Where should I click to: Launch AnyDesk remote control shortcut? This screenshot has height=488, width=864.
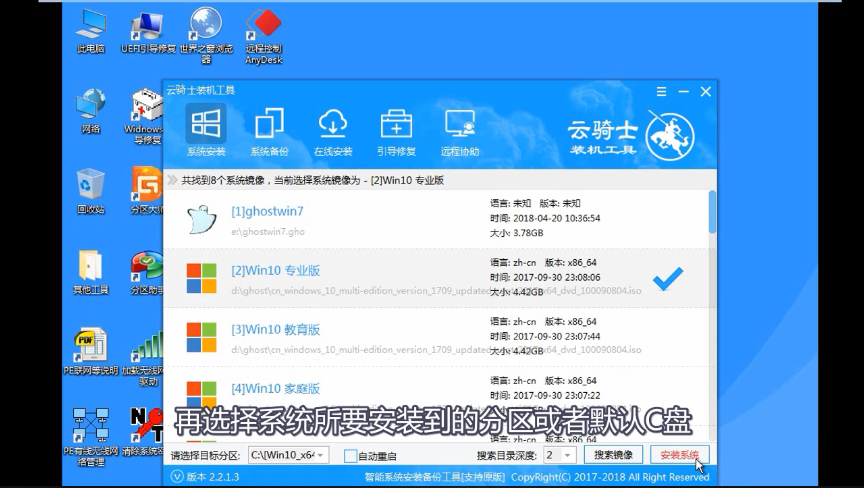click(263, 36)
